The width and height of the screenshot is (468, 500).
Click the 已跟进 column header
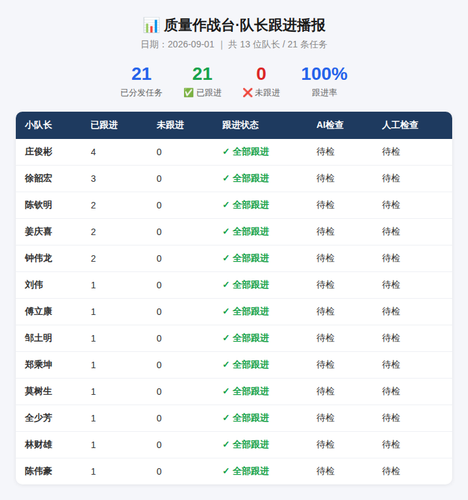(104, 125)
